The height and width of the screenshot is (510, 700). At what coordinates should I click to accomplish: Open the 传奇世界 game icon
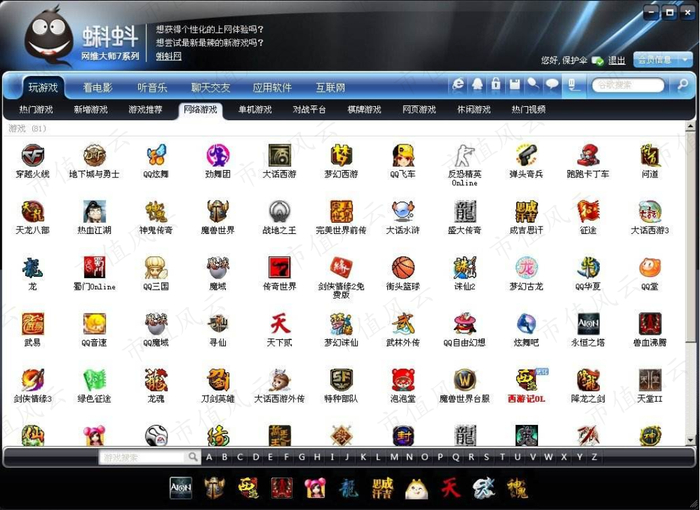(279, 268)
